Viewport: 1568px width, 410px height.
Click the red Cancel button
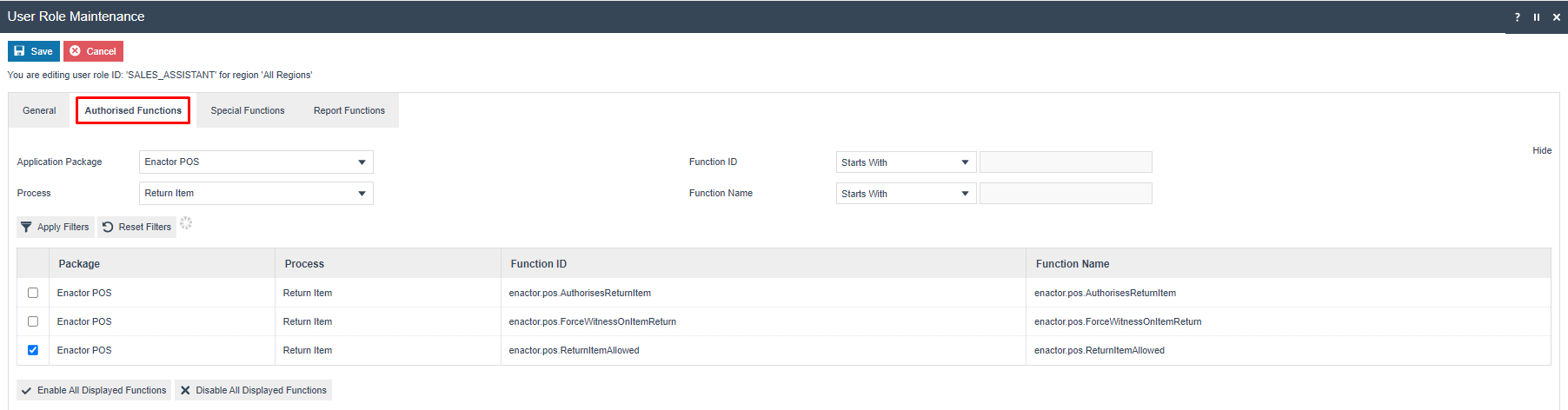pyautogui.click(x=93, y=51)
